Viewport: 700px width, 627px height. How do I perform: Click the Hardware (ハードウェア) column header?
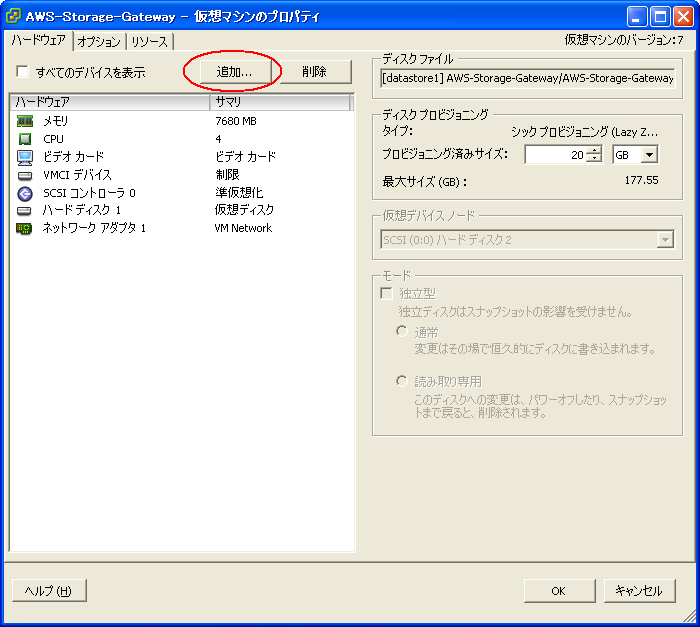tap(110, 102)
